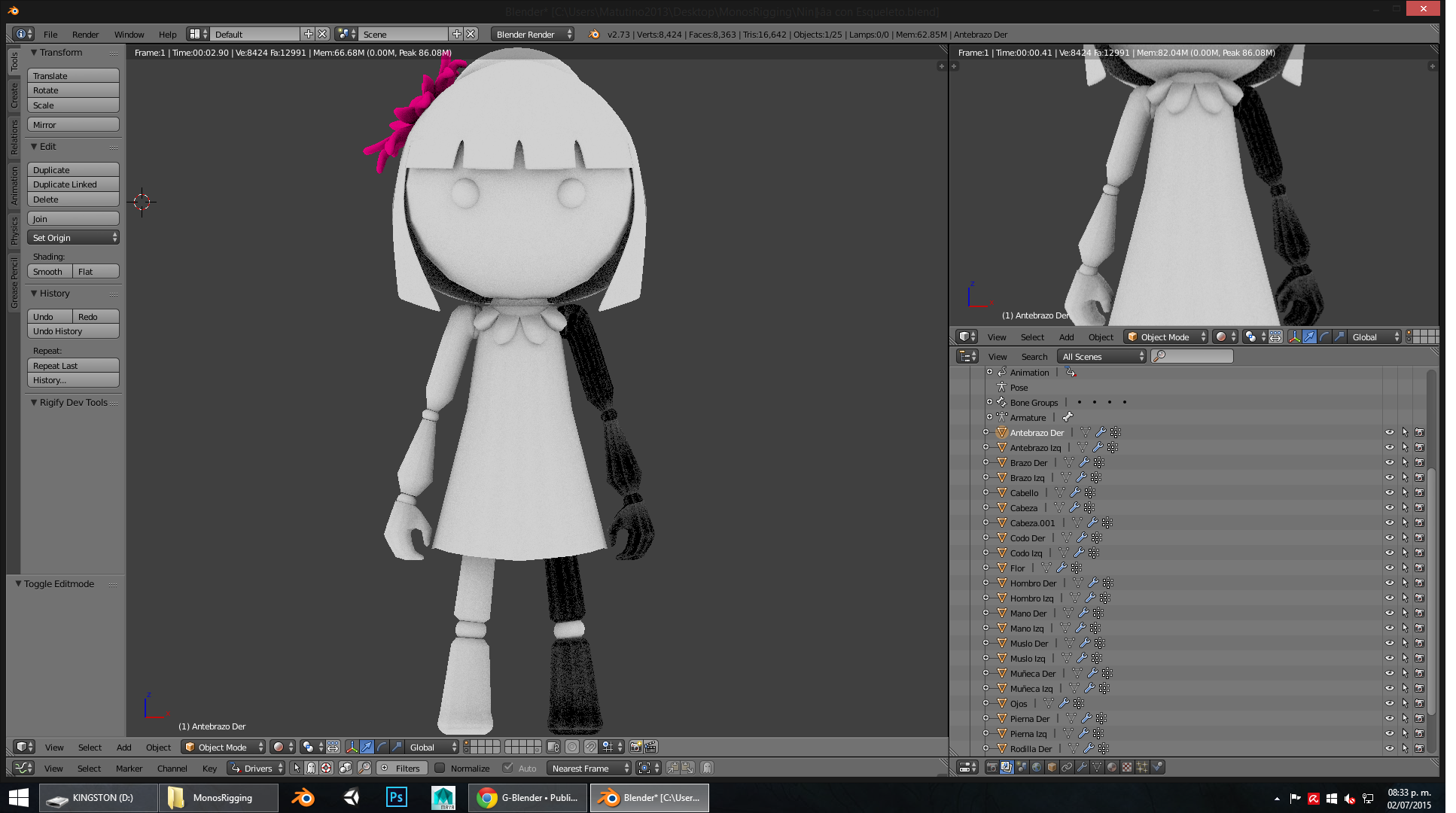The image size is (1456, 813).
Task: Click the magnifier icon in graph editor header
Action: (364, 768)
